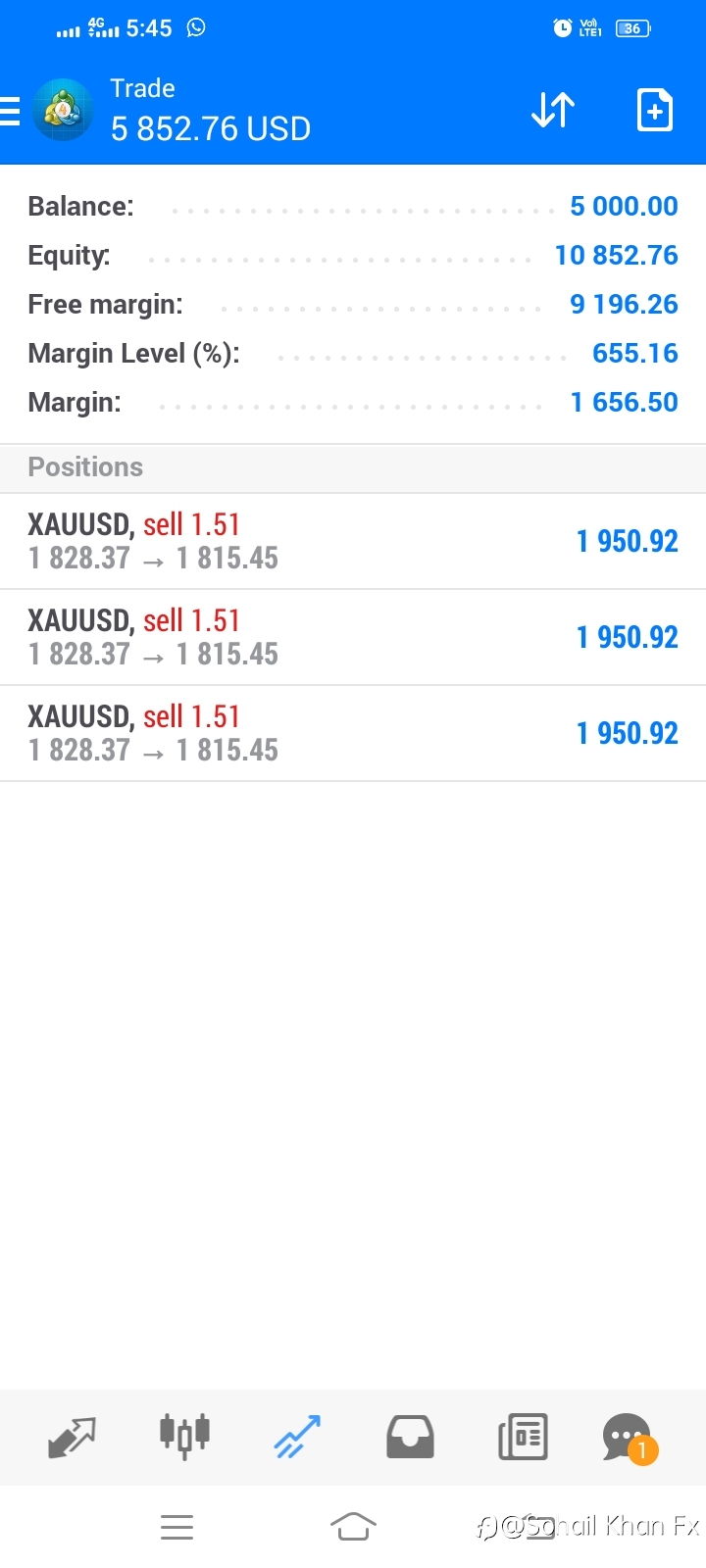Open the hamburger side menu
This screenshot has width=706, height=1568.
point(12,111)
